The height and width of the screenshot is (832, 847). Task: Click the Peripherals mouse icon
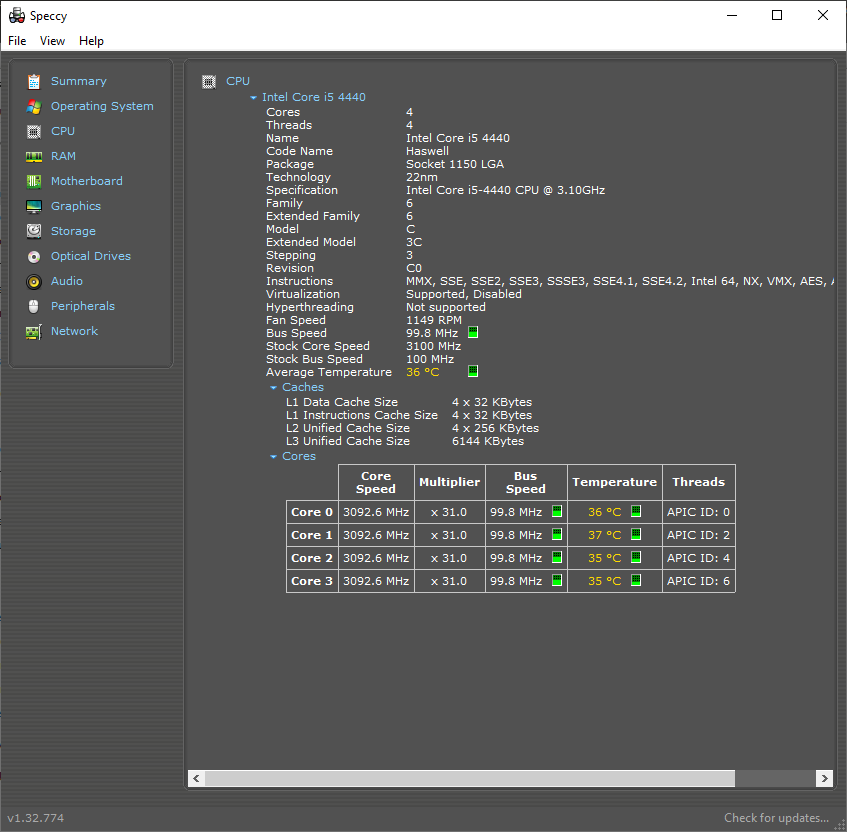33,306
